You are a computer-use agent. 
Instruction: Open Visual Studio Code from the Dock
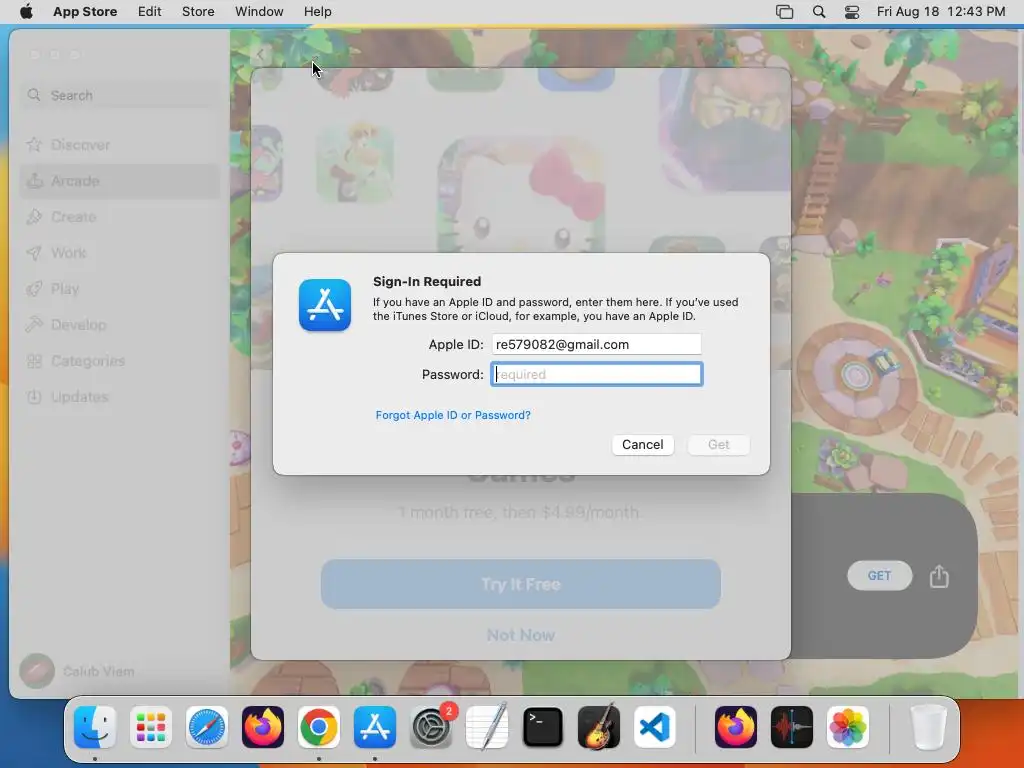654,727
